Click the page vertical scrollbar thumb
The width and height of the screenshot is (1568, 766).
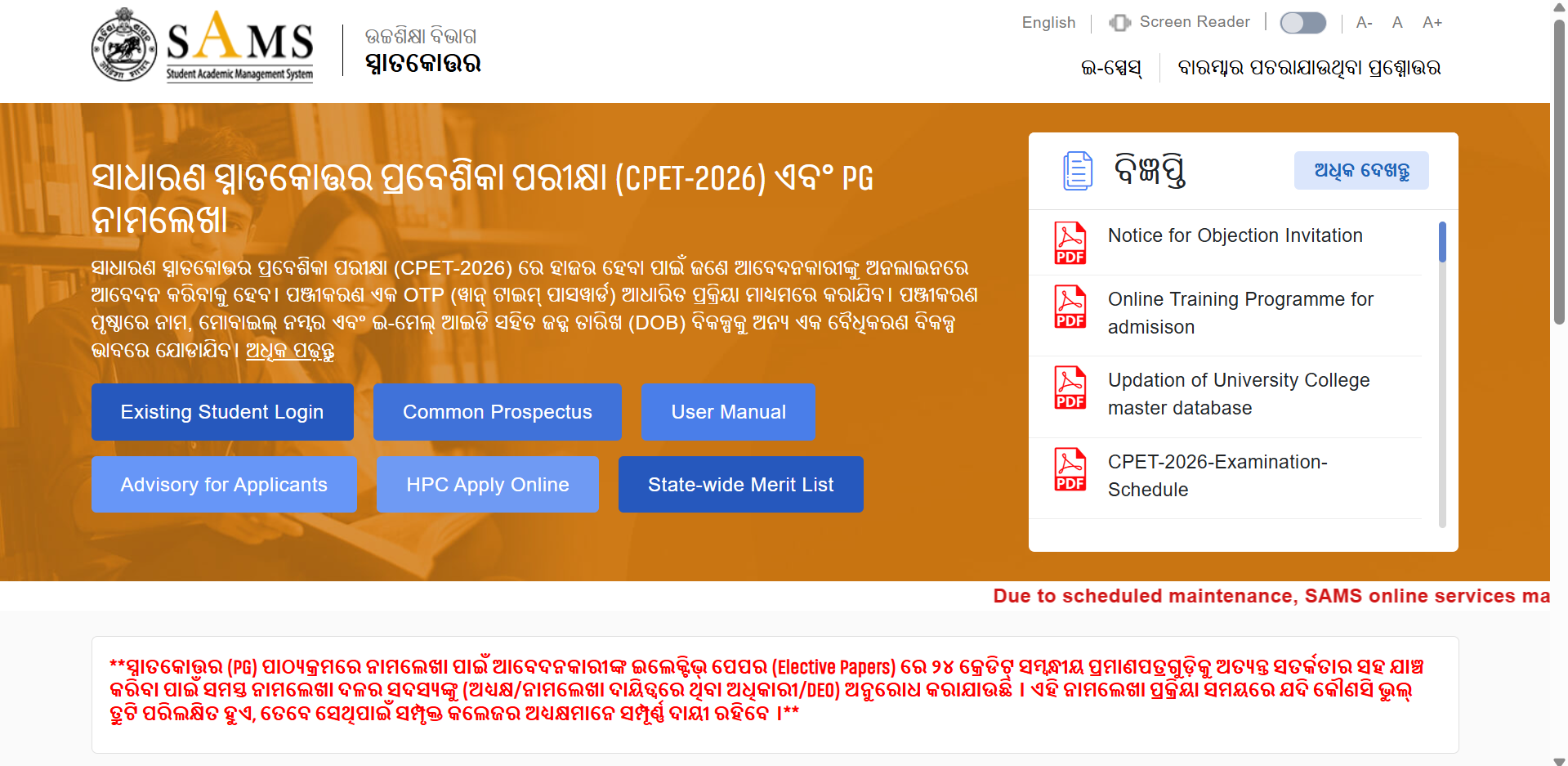(x=1559, y=172)
